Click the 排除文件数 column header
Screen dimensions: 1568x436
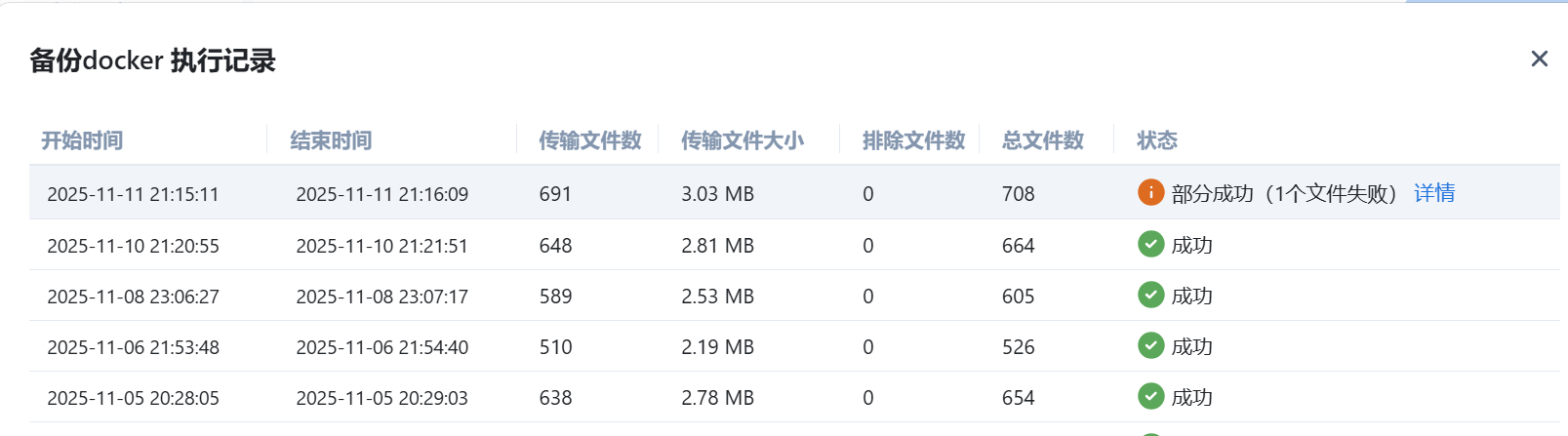point(913,140)
